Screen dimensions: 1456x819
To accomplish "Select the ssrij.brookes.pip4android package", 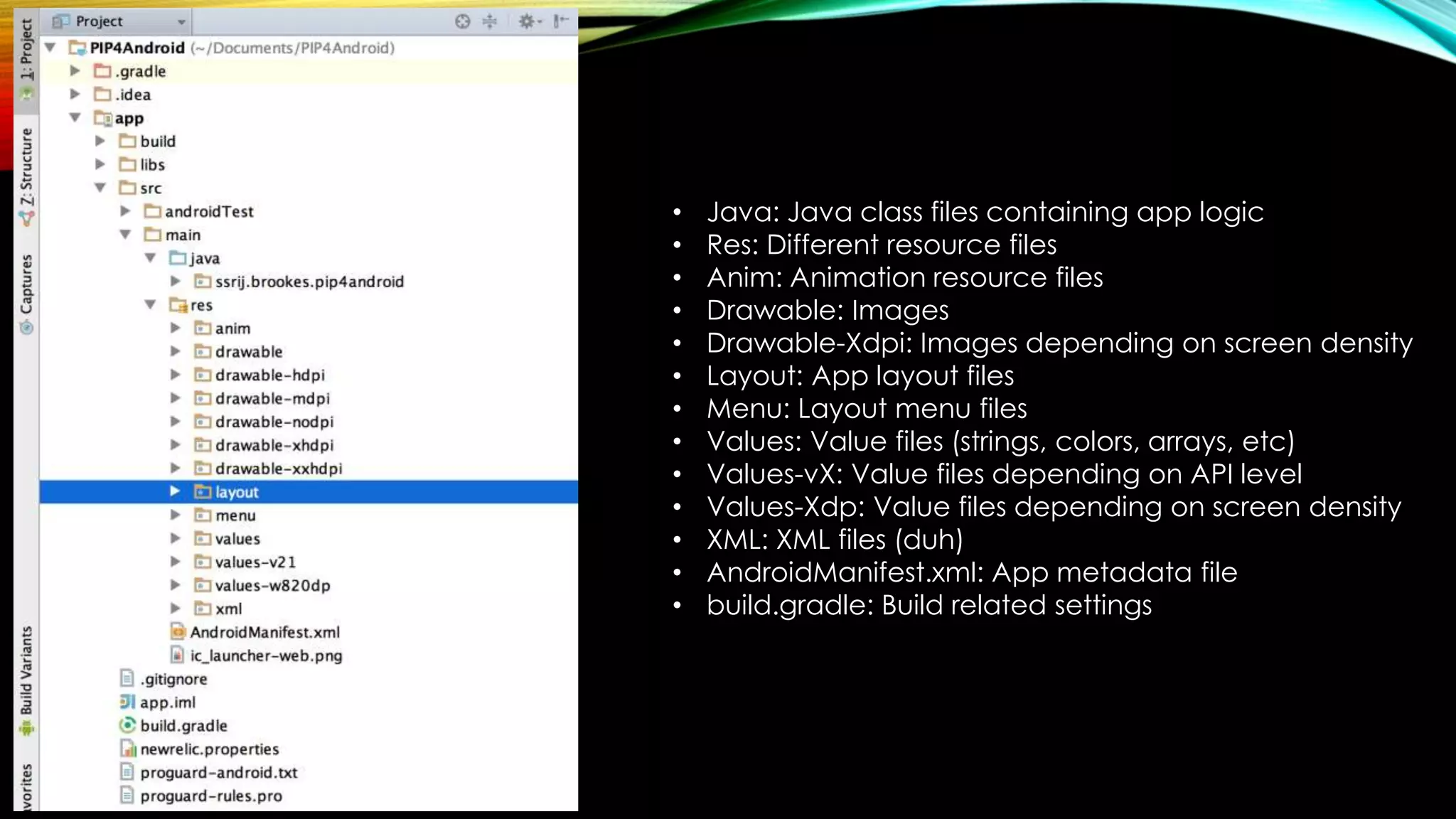I will 309,282.
